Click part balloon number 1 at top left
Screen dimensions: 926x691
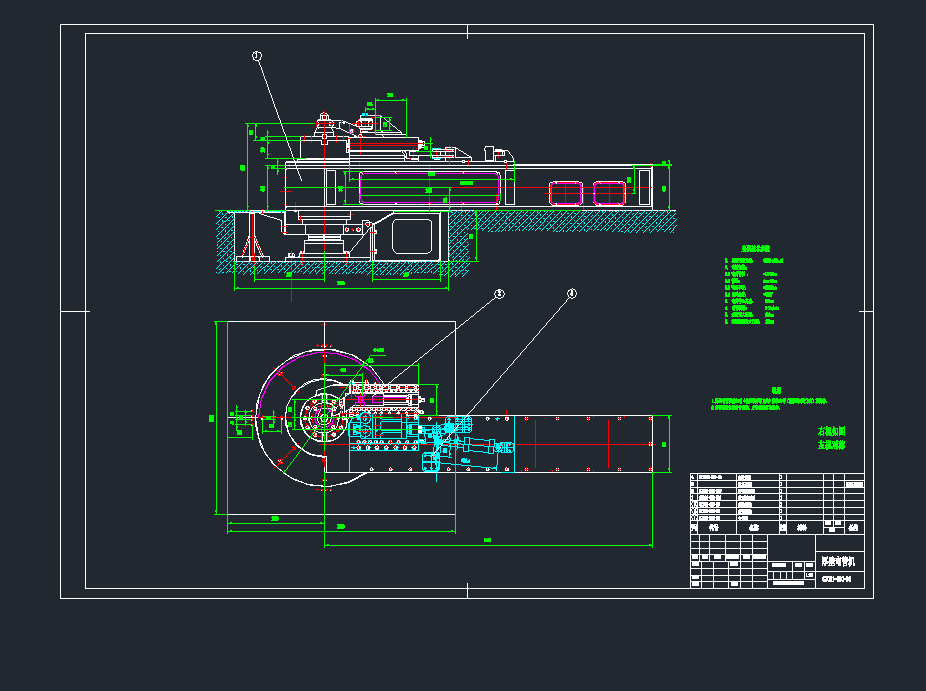click(x=257, y=57)
